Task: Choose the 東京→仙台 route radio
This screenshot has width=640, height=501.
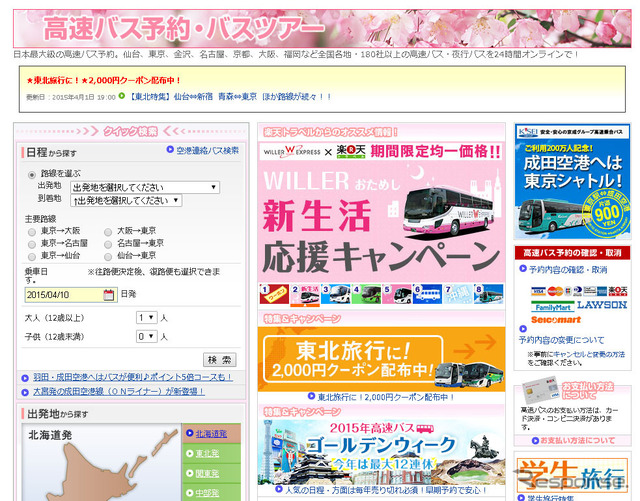Action: point(32,257)
